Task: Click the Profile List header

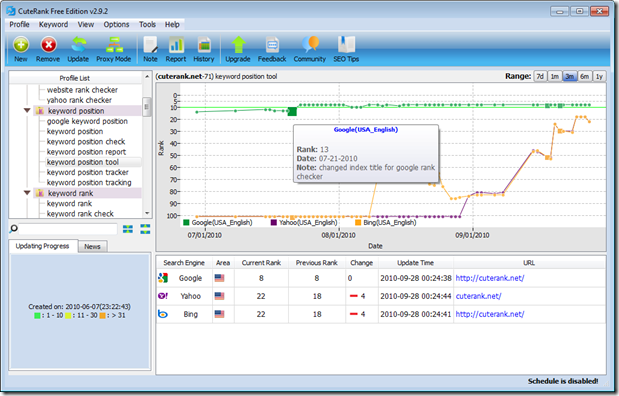Action: [75, 78]
